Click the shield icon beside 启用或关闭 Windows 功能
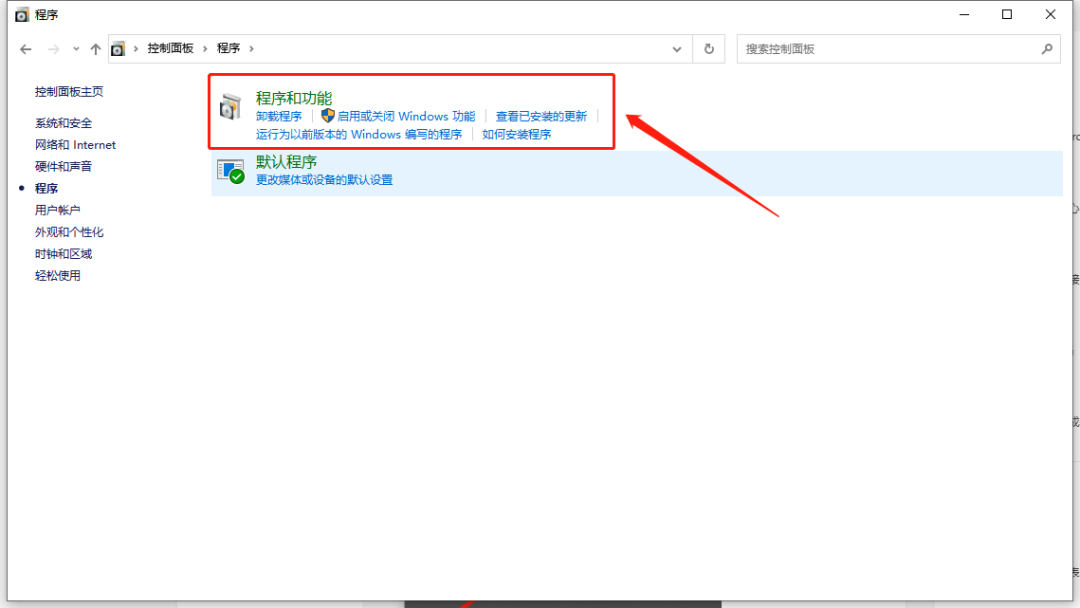 pos(328,116)
